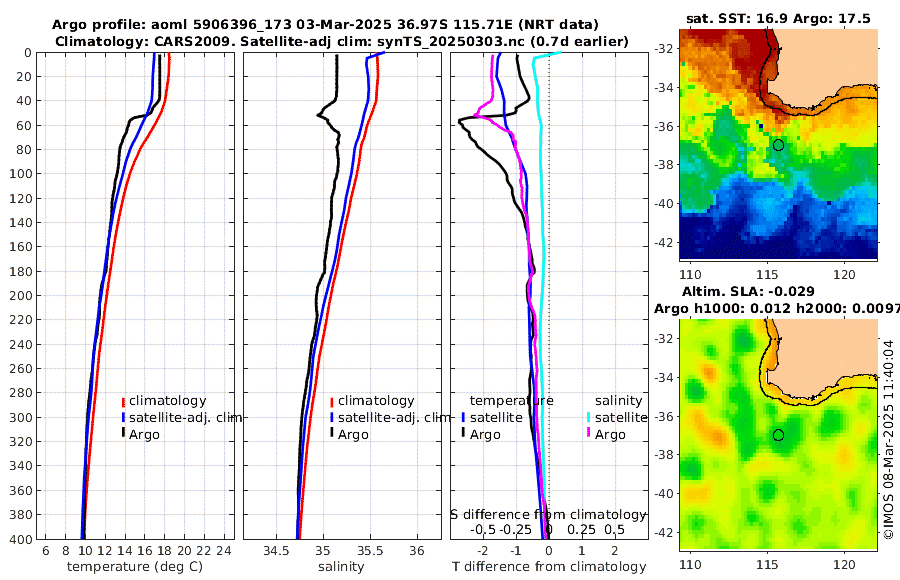This screenshot has width=900, height=580.
Task: Click red climatology swatch in temperature legend
Action: point(123,402)
